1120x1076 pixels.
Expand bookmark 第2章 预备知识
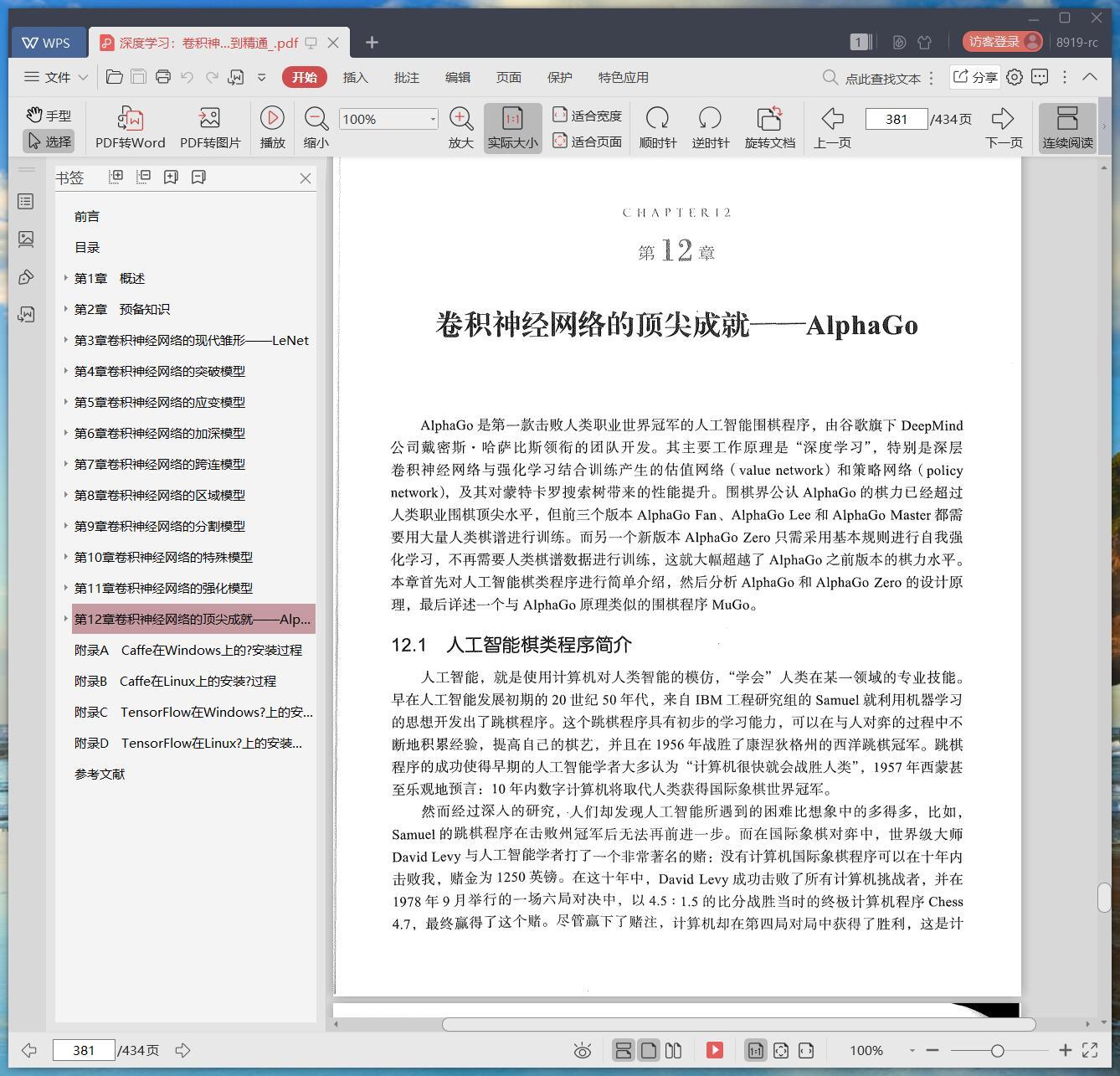(x=65, y=309)
